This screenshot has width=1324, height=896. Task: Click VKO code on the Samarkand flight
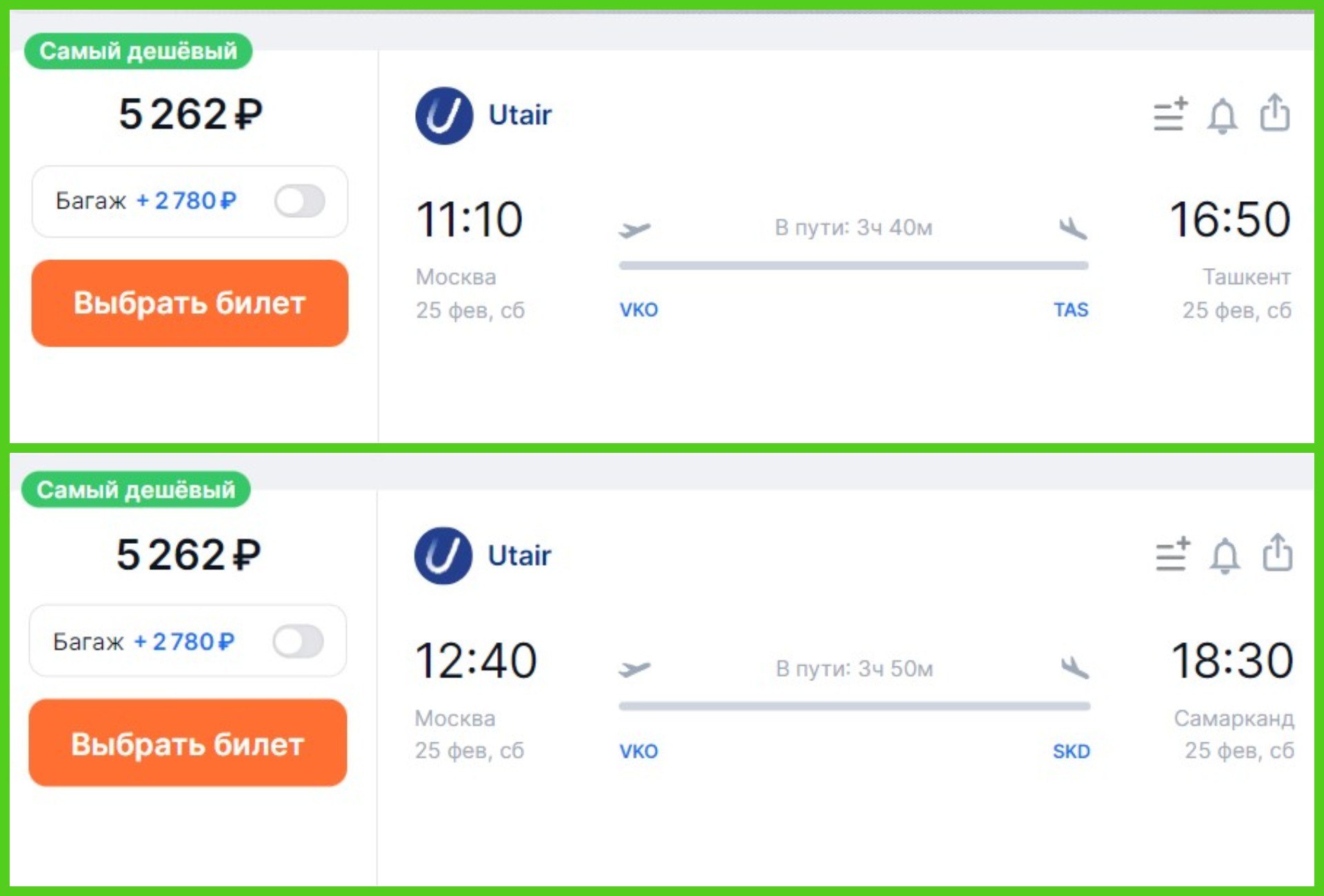639,751
